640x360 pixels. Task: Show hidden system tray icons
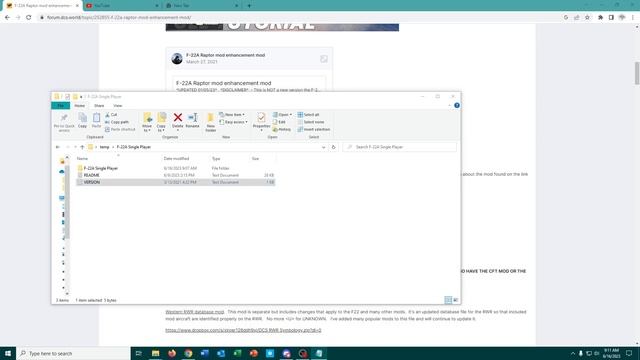(573, 353)
